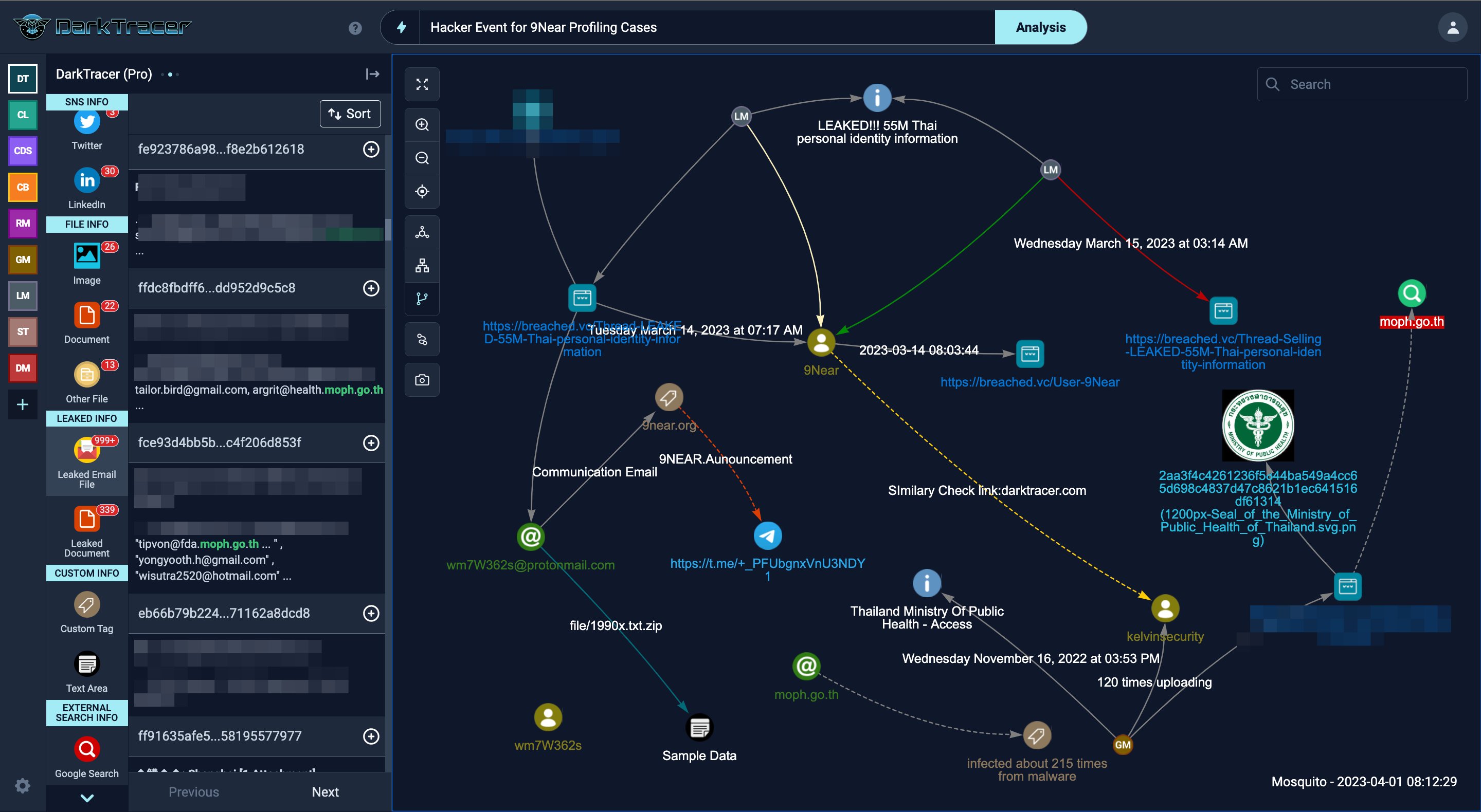Image resolution: width=1481 pixels, height=812 pixels.
Task: Select Image file info
Action: 87,263
